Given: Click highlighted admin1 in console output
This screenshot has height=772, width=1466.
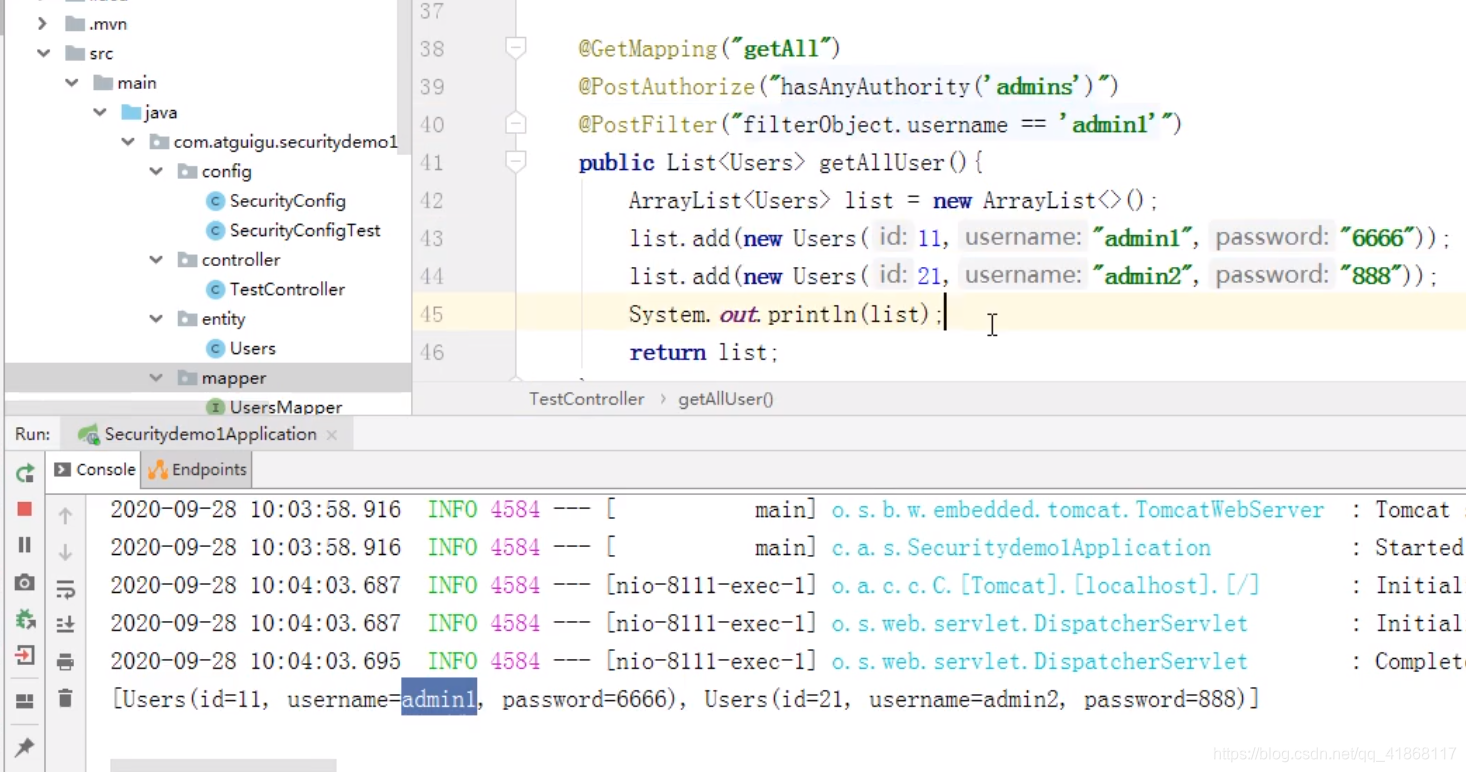Looking at the screenshot, I should coord(439,699).
